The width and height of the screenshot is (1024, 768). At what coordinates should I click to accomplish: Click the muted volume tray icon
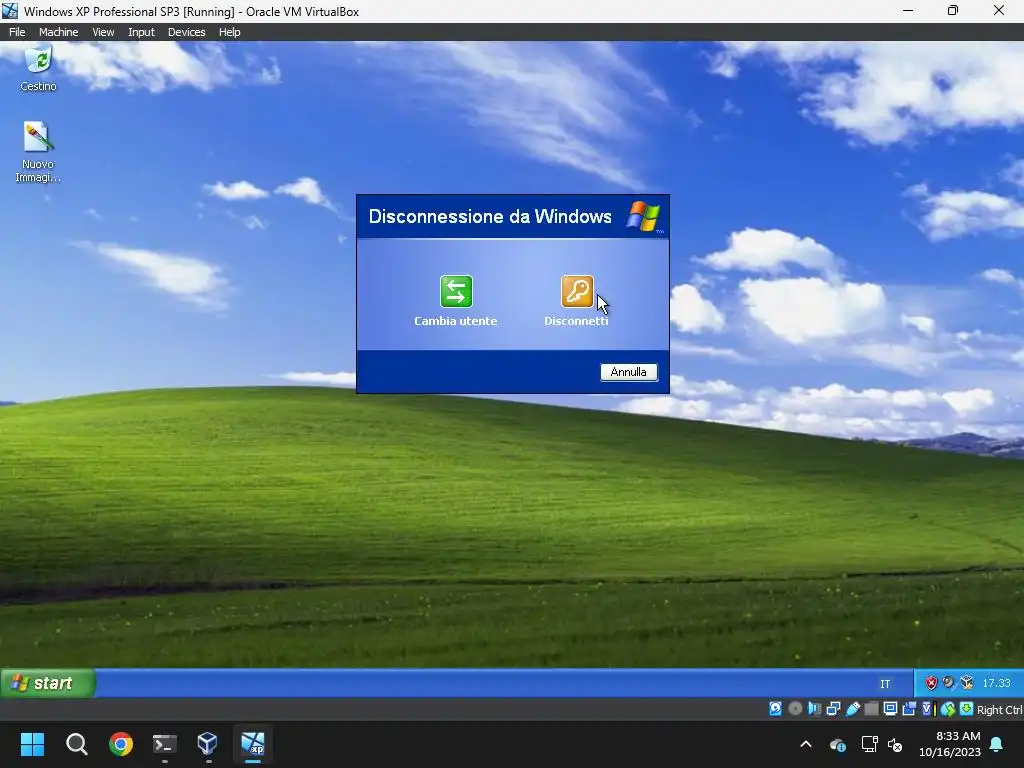pos(895,744)
